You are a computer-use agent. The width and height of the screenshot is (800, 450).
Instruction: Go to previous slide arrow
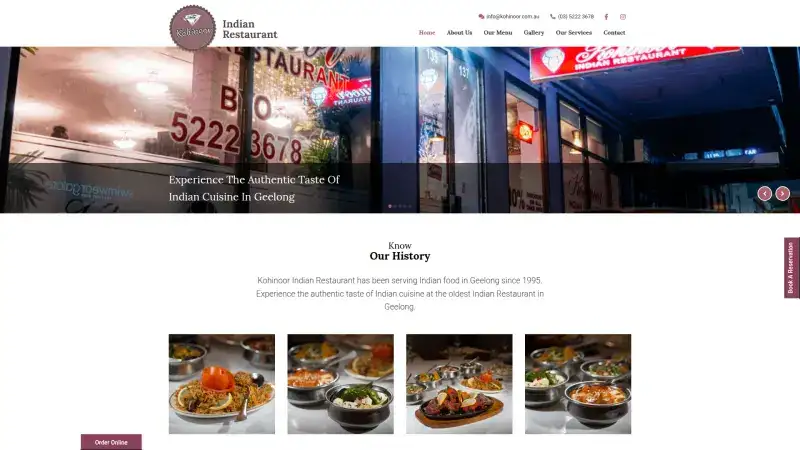[764, 193]
